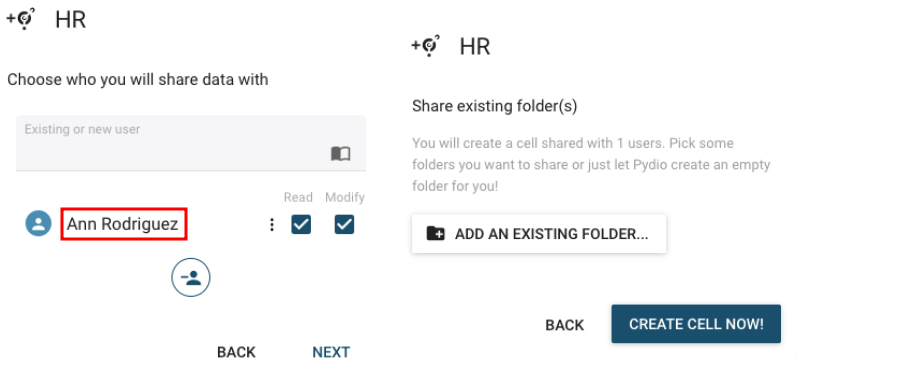Click the cell logo above 'Share existing folder(s)'
This screenshot has width=905, height=381.
click(425, 46)
